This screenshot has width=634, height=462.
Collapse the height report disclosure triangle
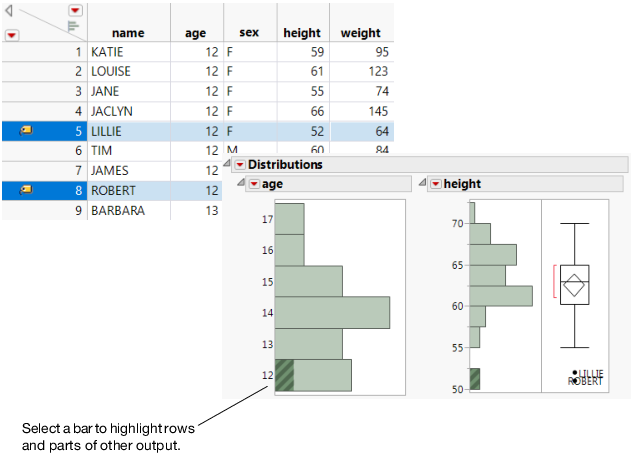[x=422, y=184]
